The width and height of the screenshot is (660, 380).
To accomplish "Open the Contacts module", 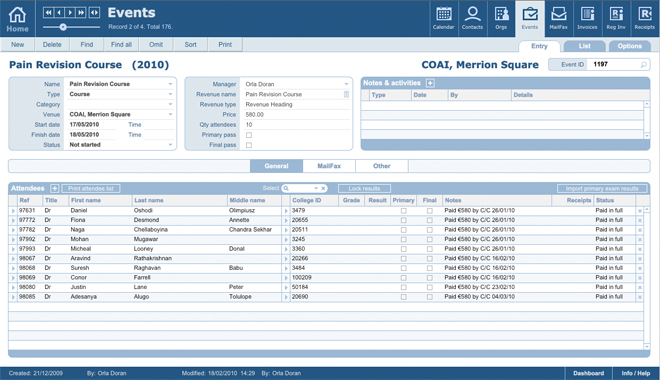I will click(472, 18).
